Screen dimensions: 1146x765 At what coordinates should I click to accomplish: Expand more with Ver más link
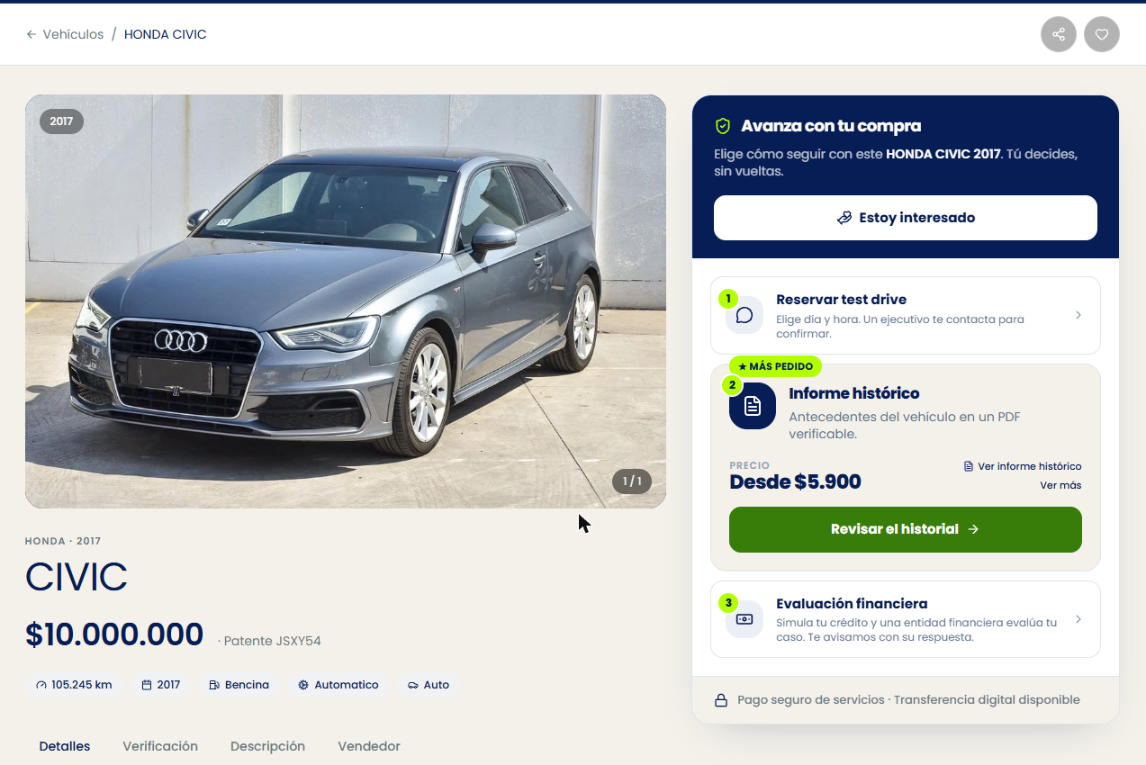[x=1060, y=485]
